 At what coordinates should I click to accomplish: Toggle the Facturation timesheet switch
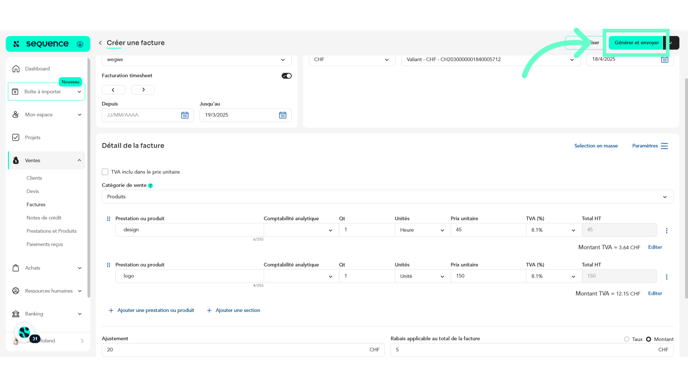pos(287,76)
